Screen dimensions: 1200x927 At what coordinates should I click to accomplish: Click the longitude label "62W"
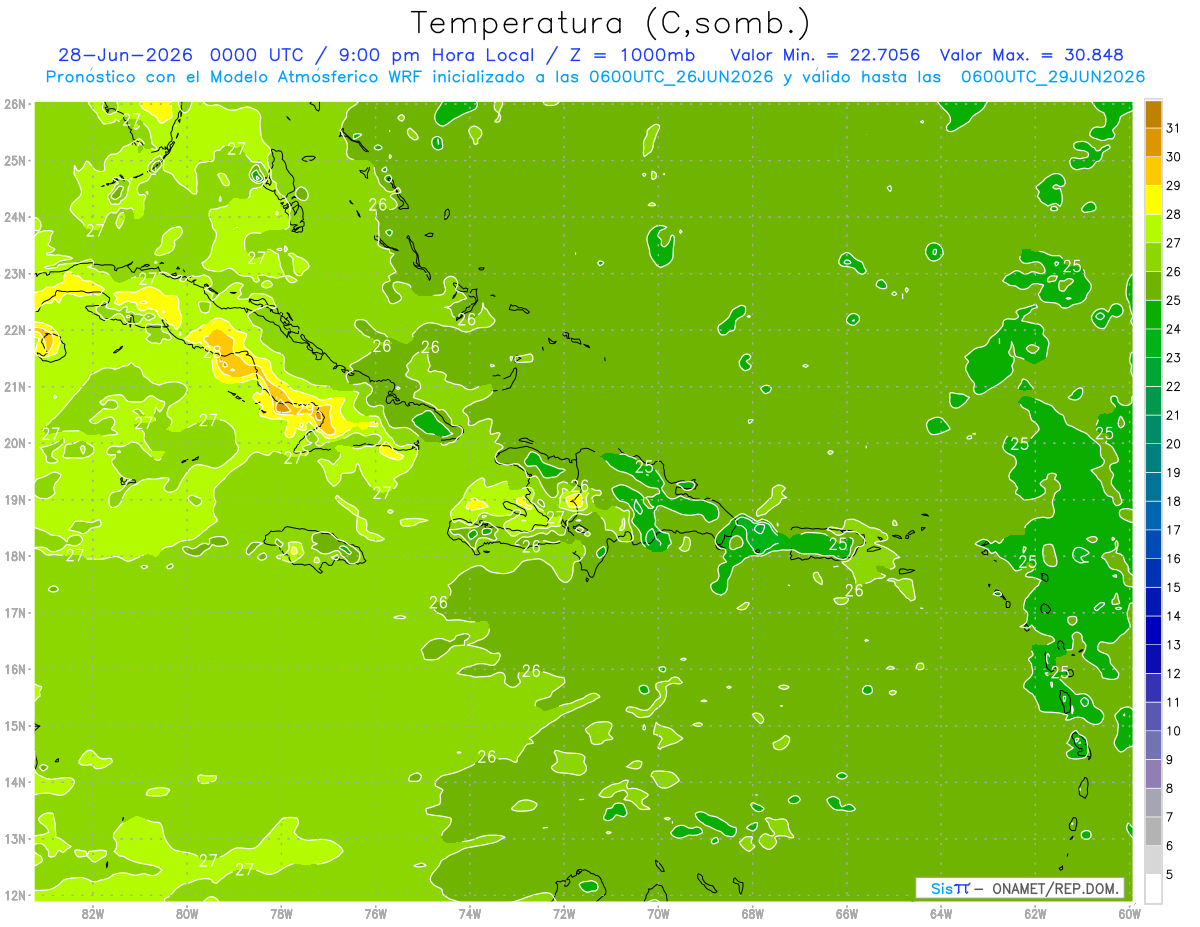point(1035,913)
